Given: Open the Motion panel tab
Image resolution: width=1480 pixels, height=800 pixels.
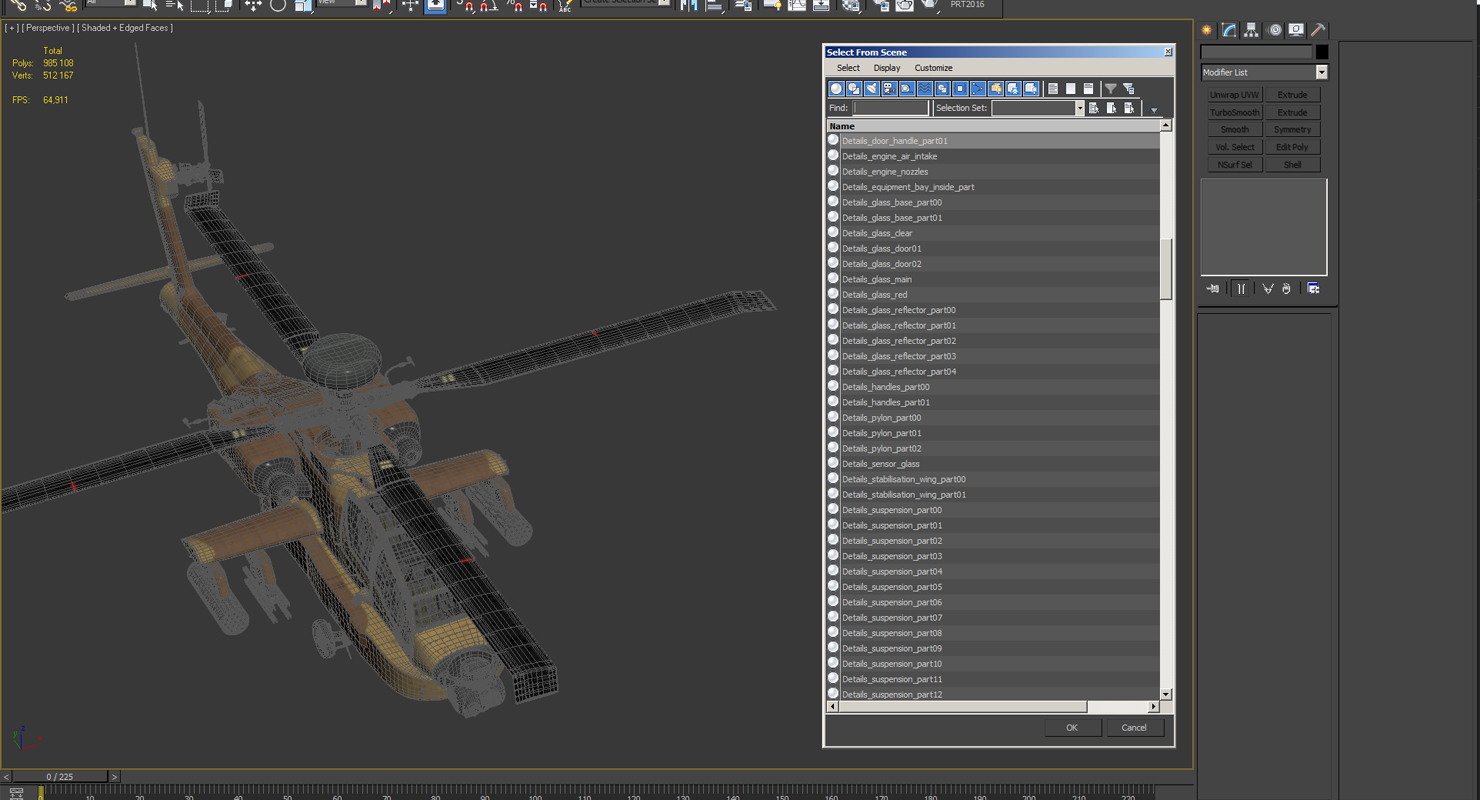Looking at the screenshot, I should 1274,30.
